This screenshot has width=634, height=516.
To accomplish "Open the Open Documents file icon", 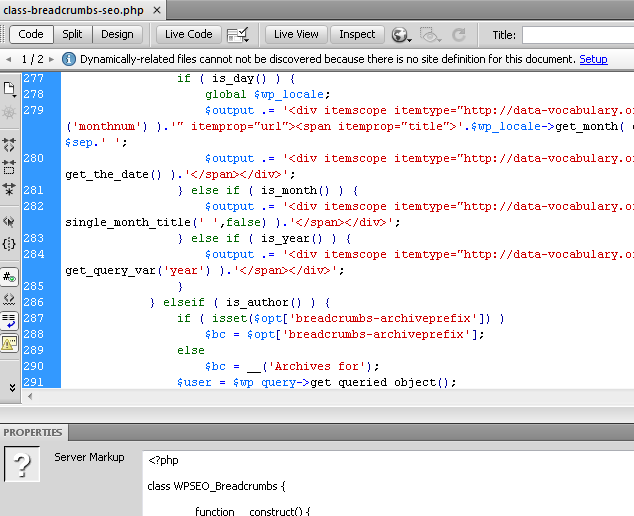I will point(9,89).
